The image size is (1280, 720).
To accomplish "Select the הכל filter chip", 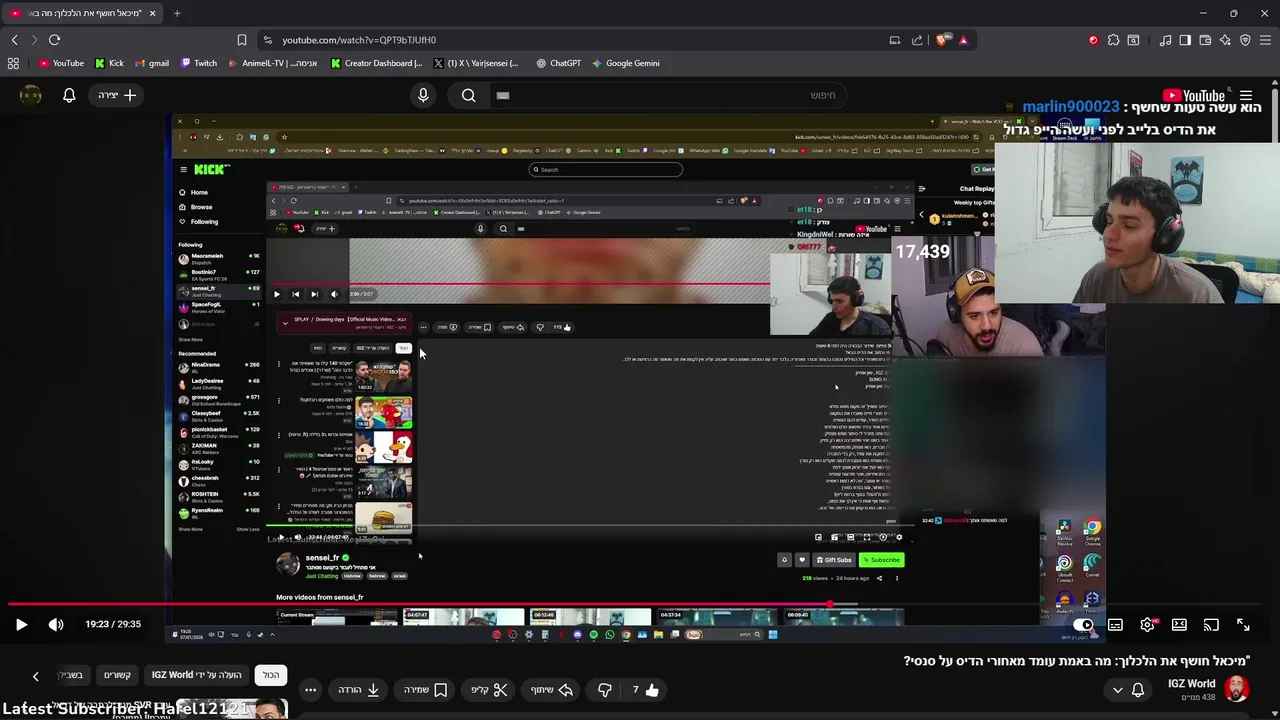I will [271, 675].
